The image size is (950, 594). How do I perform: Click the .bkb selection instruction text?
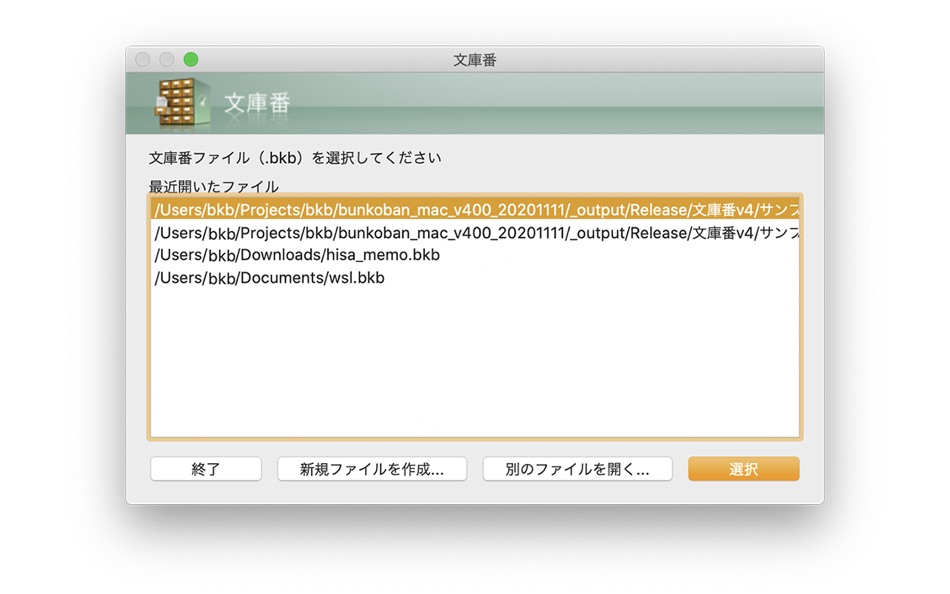[x=296, y=157]
